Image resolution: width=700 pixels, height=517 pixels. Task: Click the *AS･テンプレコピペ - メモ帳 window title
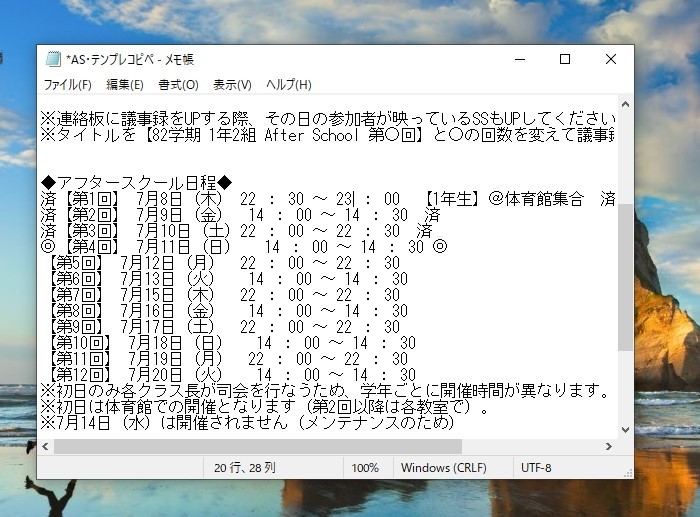click(130, 59)
